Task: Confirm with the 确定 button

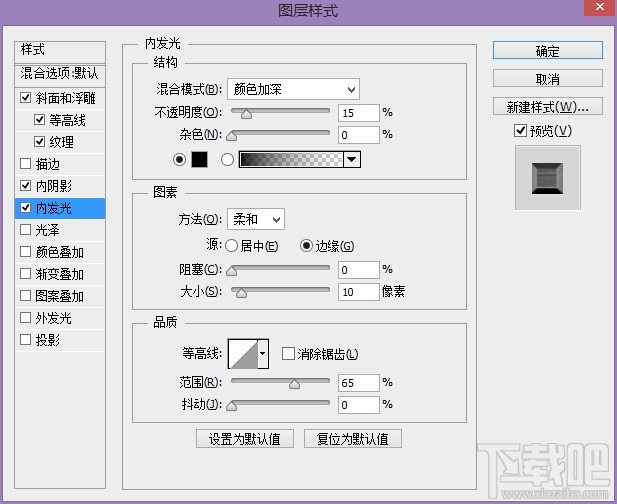Action: click(x=547, y=50)
